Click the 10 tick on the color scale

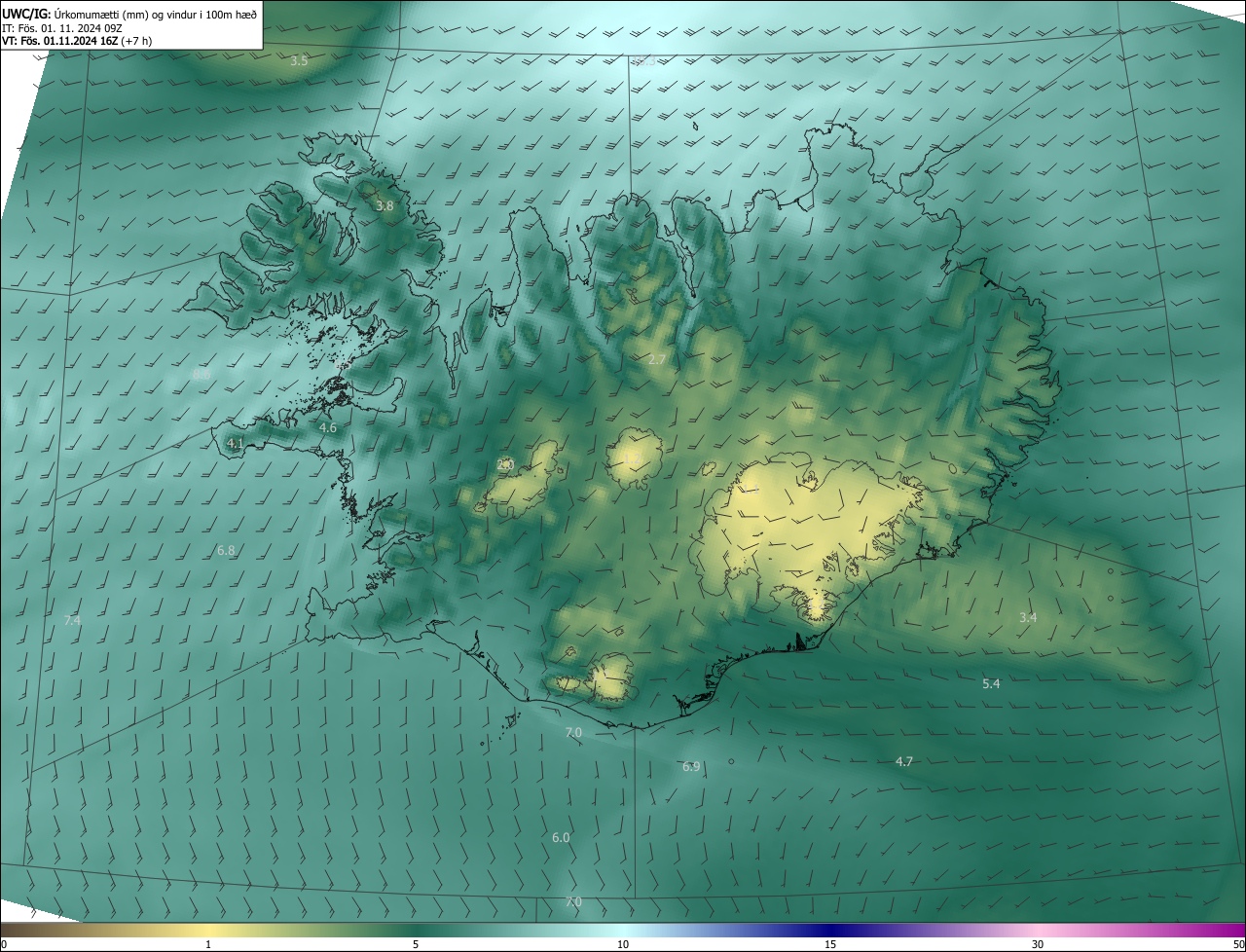pyautogui.click(x=623, y=944)
